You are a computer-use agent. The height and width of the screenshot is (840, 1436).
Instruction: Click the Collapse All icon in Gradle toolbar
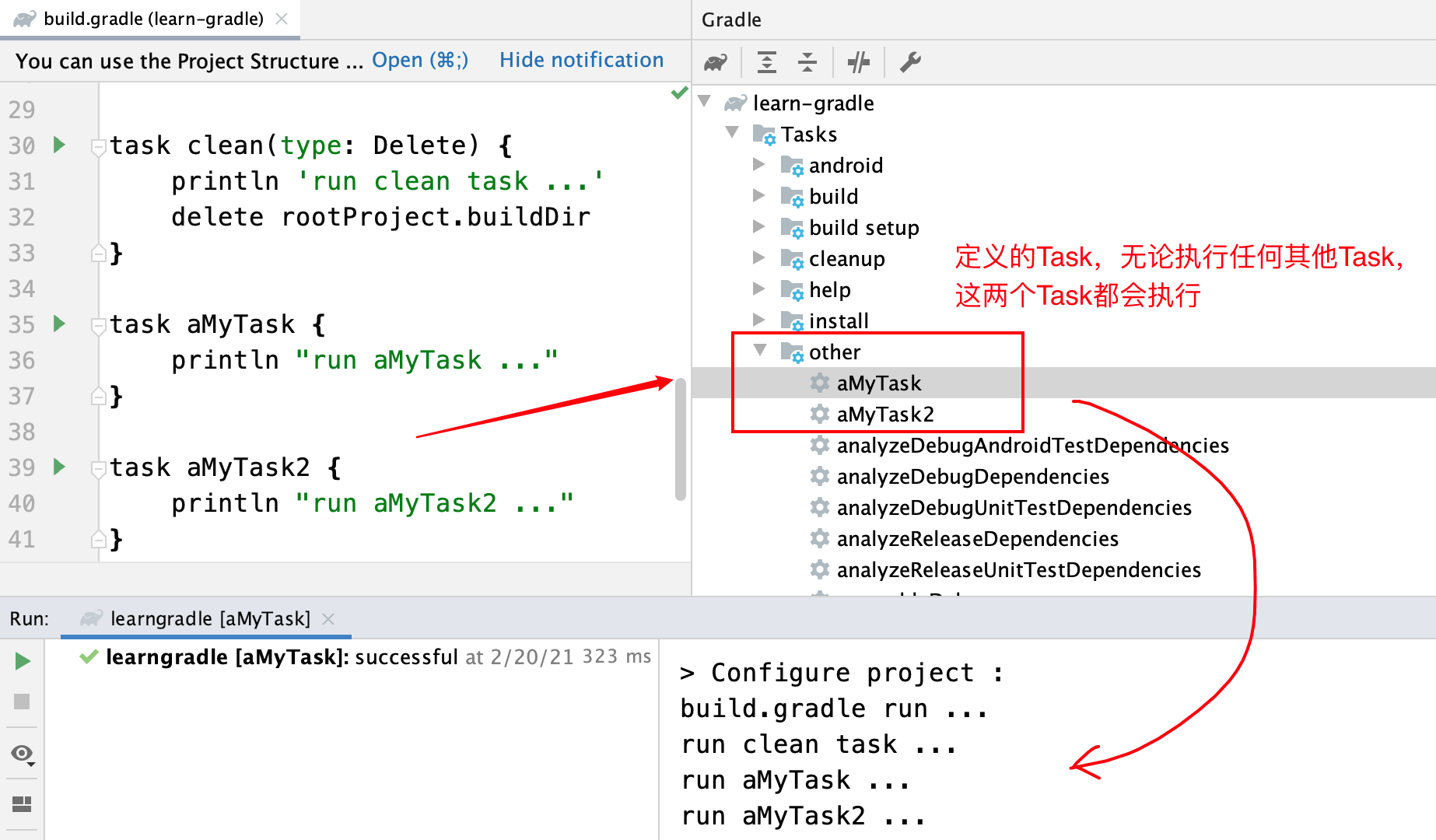pyautogui.click(x=807, y=62)
